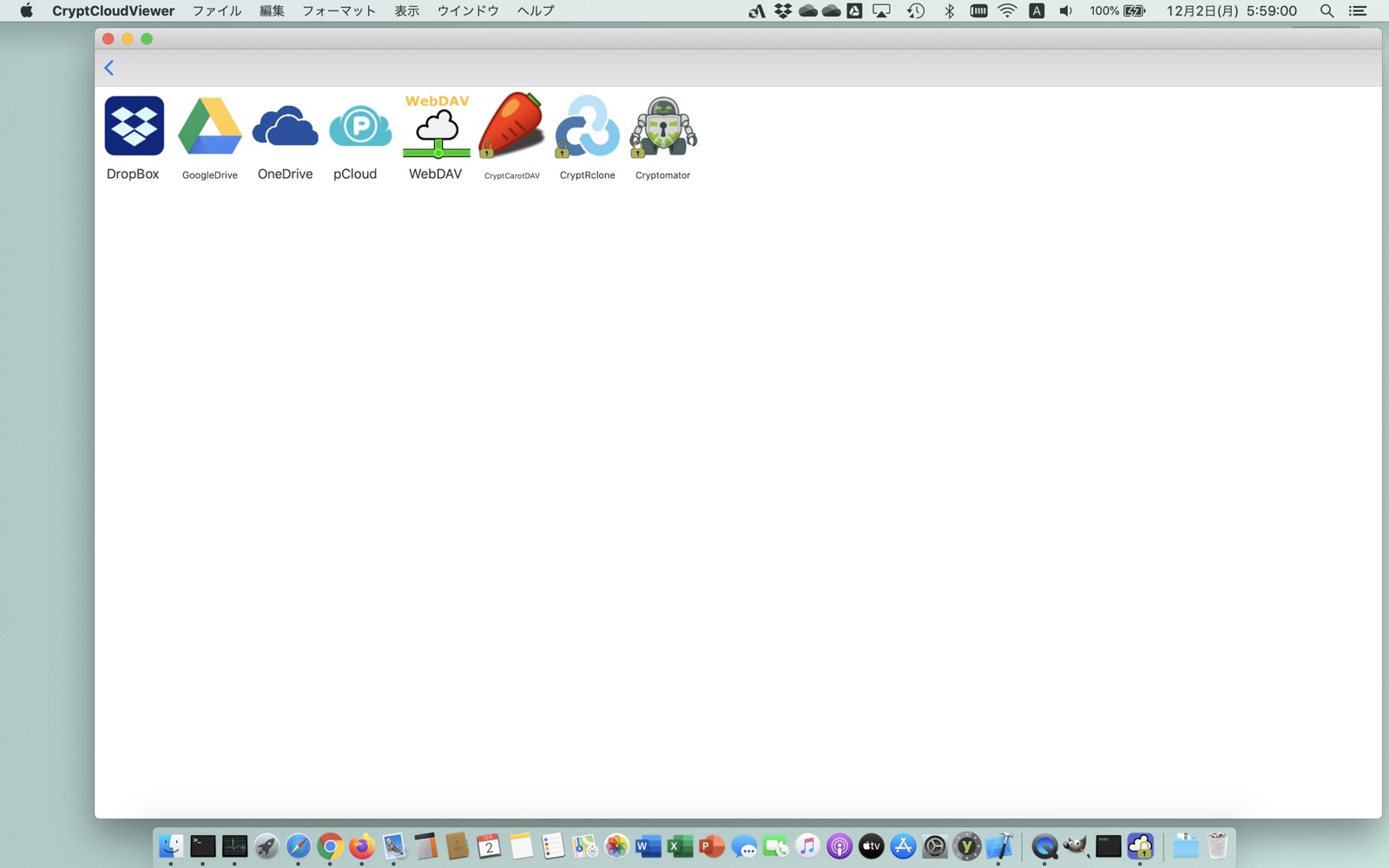
Task: Open the Apple menu
Action: click(26, 10)
